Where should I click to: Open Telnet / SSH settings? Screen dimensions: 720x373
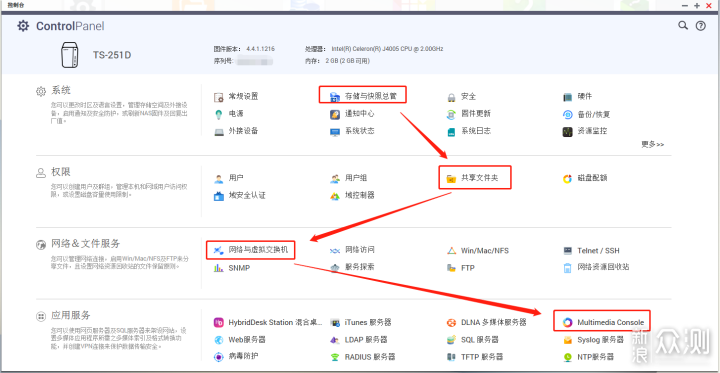pyautogui.click(x=591, y=251)
